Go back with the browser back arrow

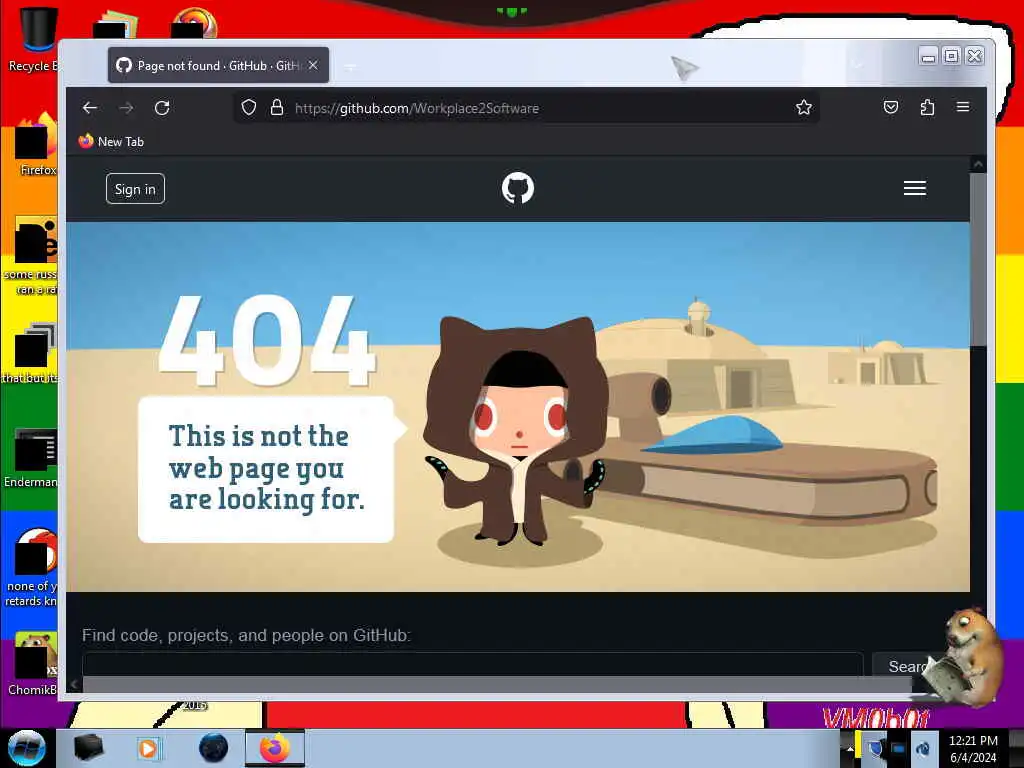[90, 108]
